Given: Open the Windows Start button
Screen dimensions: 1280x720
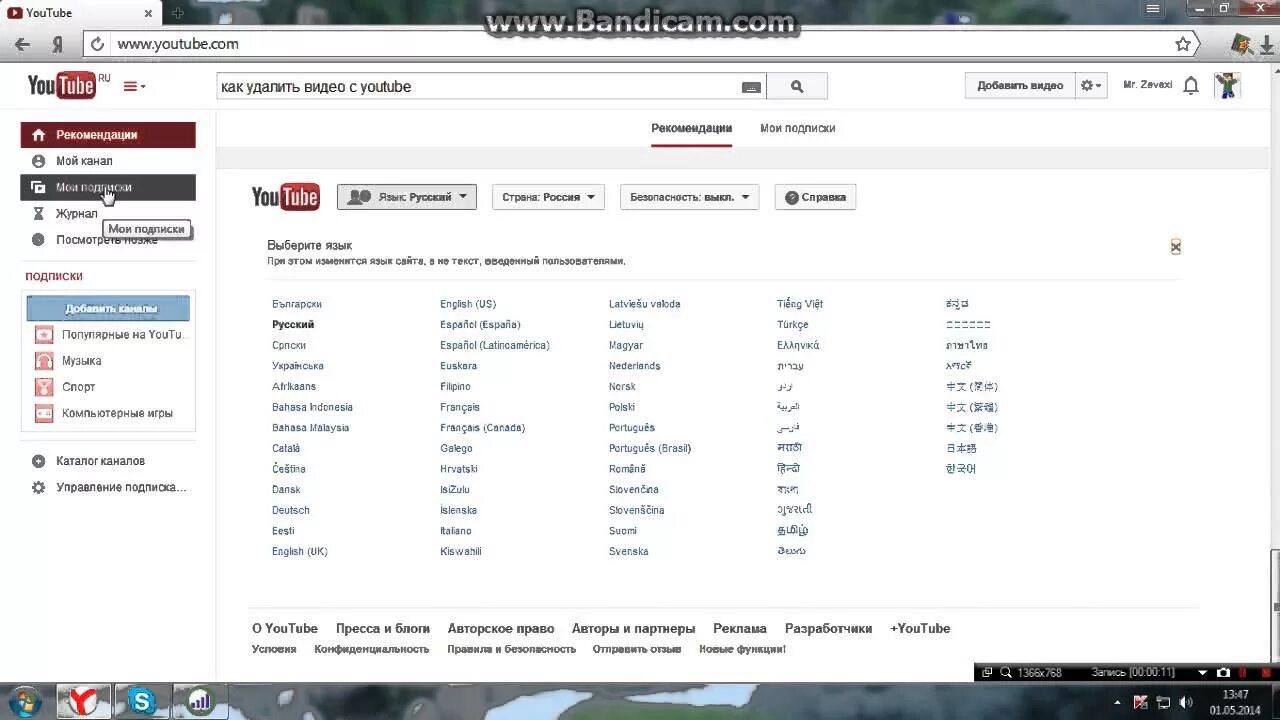Looking at the screenshot, I should pyautogui.click(x=24, y=701).
